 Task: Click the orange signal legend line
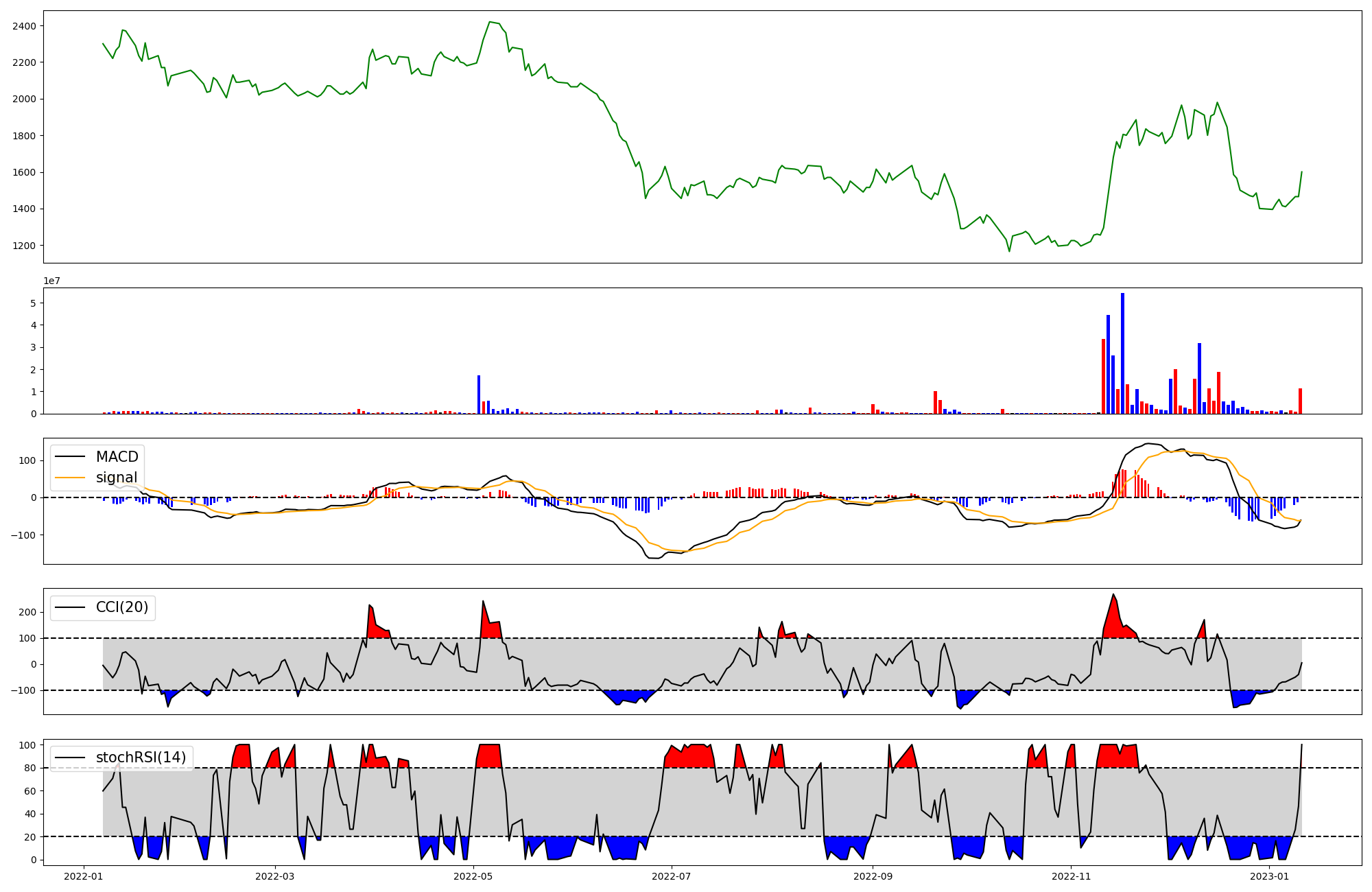70,478
